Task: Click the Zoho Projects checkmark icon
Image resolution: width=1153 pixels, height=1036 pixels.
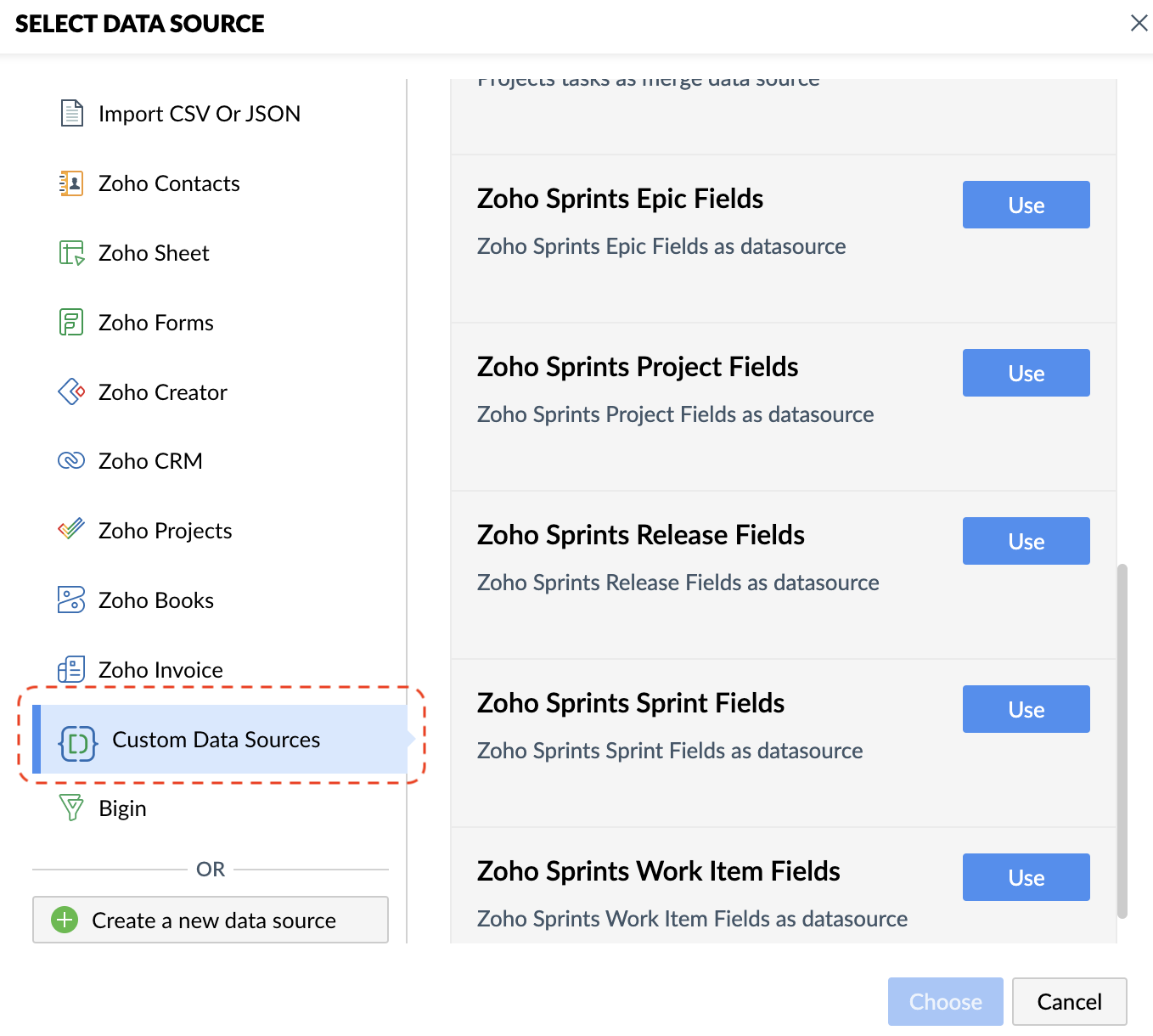Action: 71,530
